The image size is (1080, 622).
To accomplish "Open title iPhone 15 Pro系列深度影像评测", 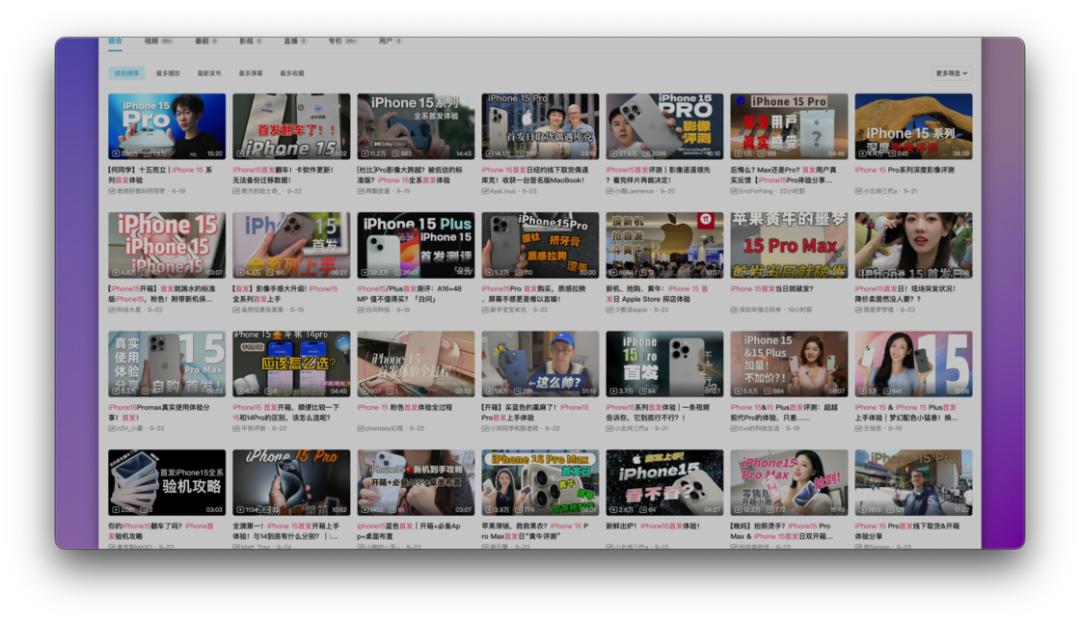I will click(904, 169).
